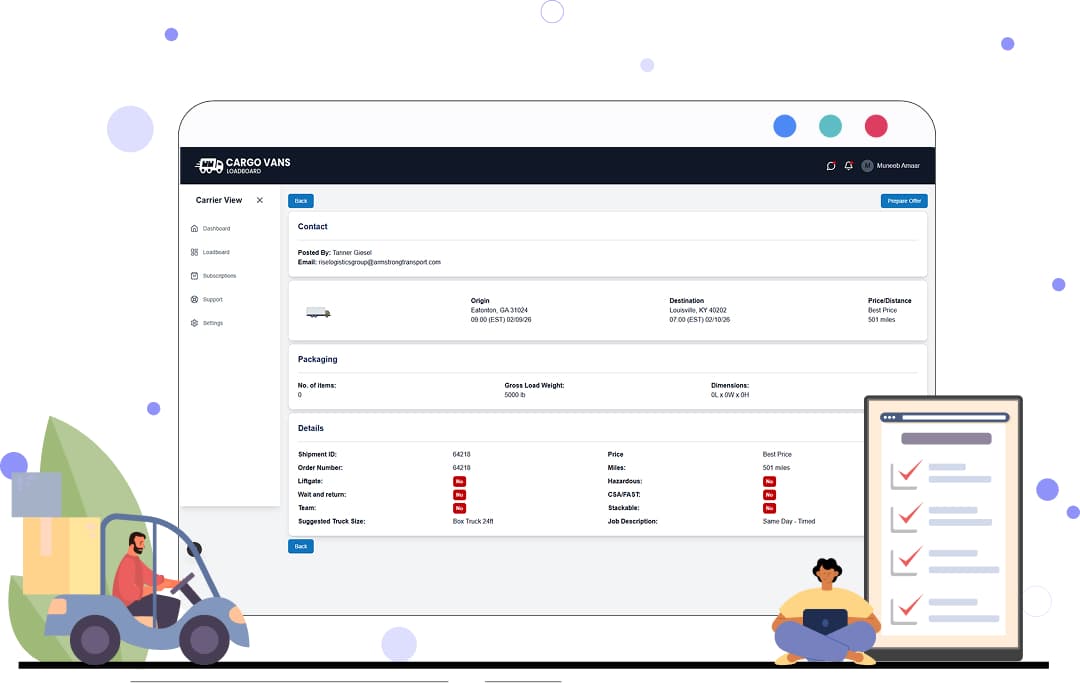Screen dimensions: 1080x683
Task: Open Loadboard from sidebar menu
Action: [x=216, y=252]
